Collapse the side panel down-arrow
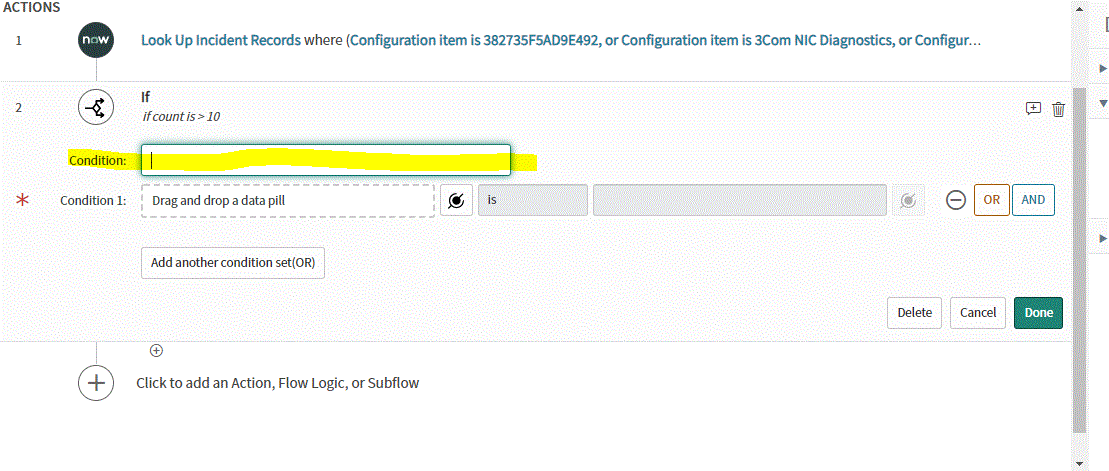1109x471 pixels. 1102,103
